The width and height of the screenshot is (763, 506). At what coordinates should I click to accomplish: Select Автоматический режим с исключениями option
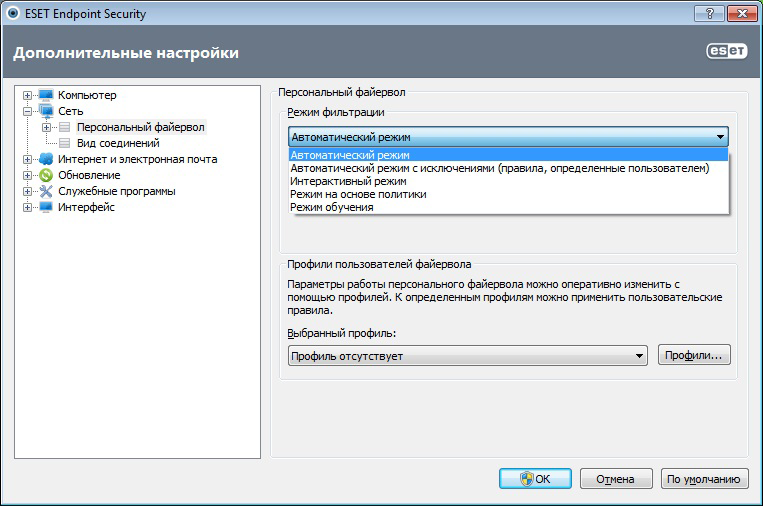[509, 168]
